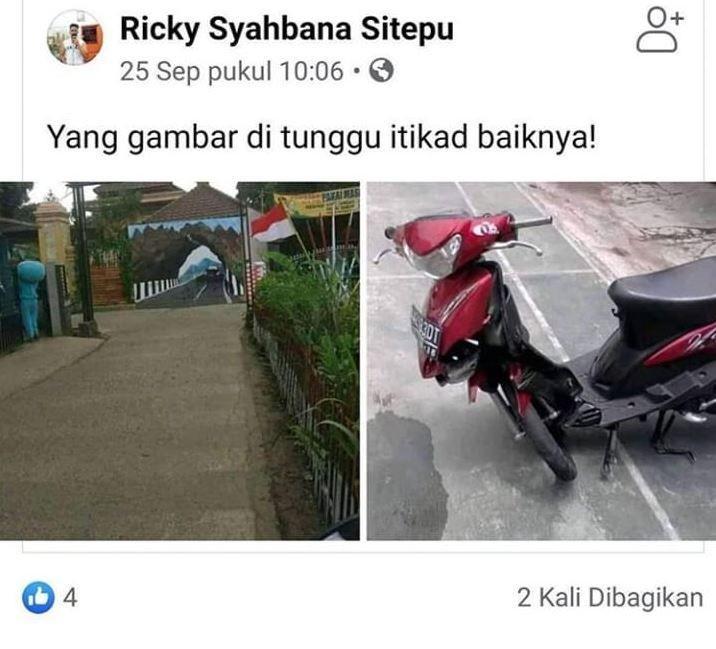Image resolution: width=716 pixels, height=649 pixels.
Task: Click the yellow banner in left photo
Action: (x=318, y=202)
